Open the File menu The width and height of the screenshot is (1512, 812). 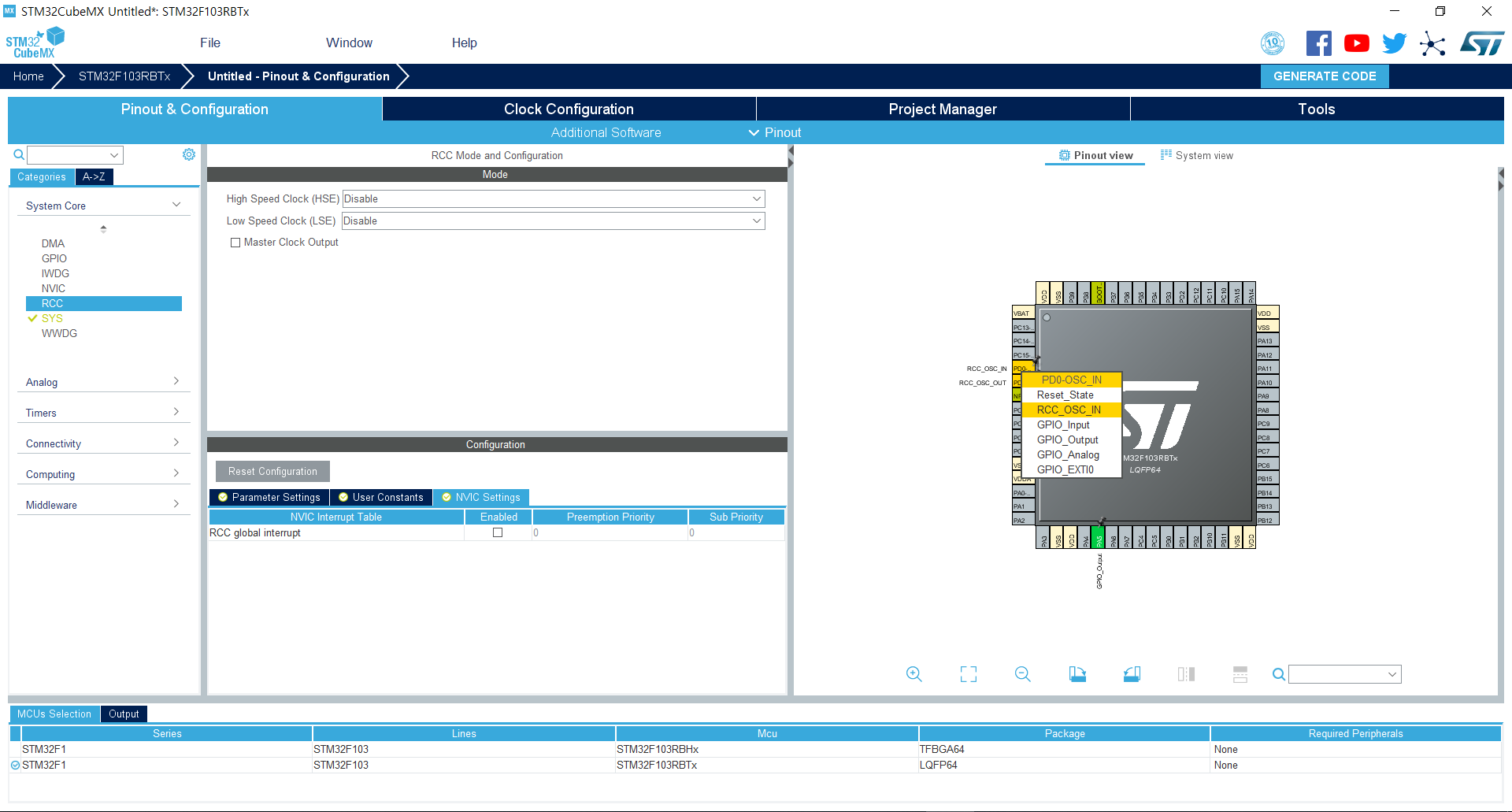click(x=210, y=43)
